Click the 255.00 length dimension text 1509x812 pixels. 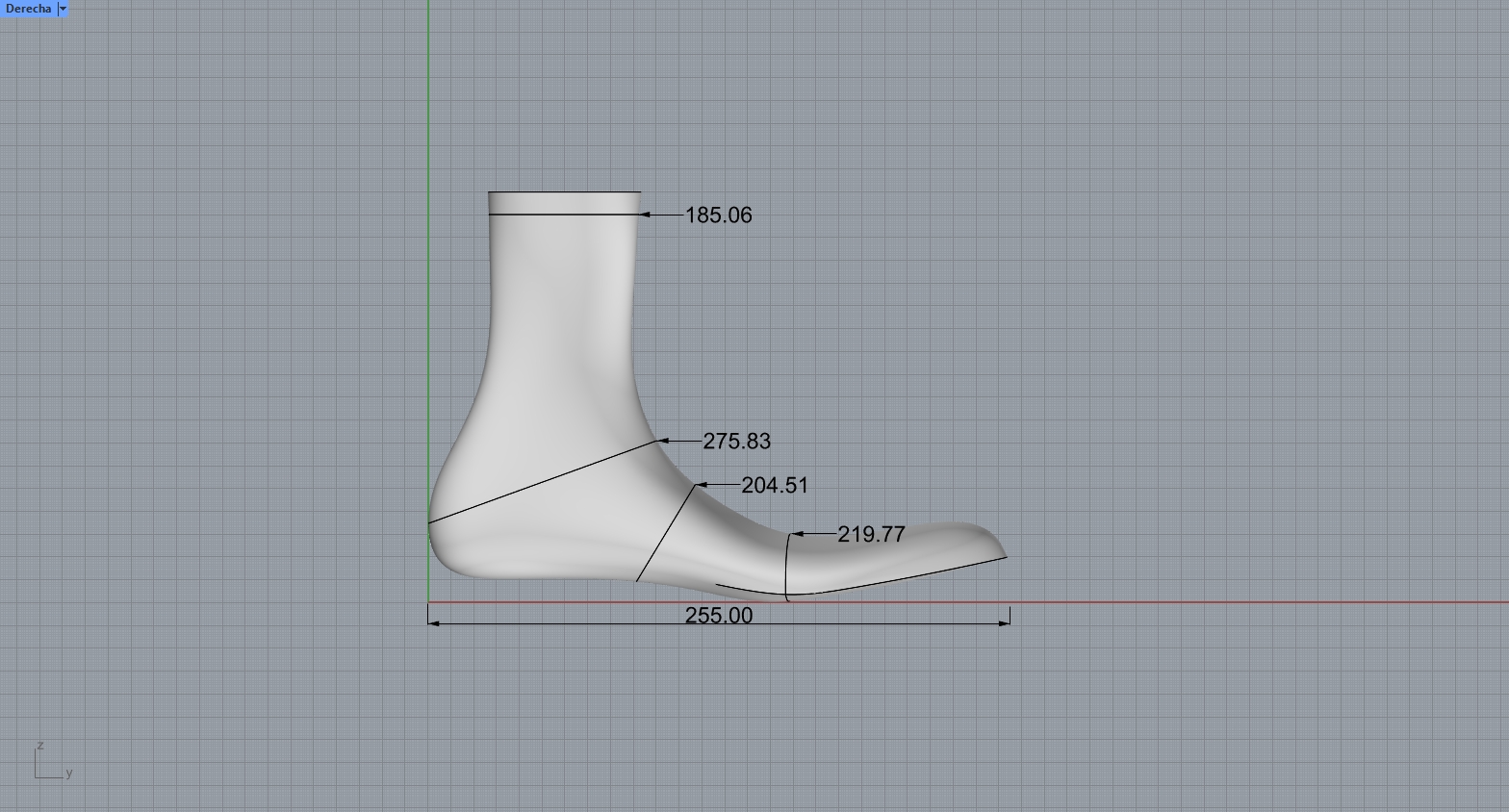(718, 616)
